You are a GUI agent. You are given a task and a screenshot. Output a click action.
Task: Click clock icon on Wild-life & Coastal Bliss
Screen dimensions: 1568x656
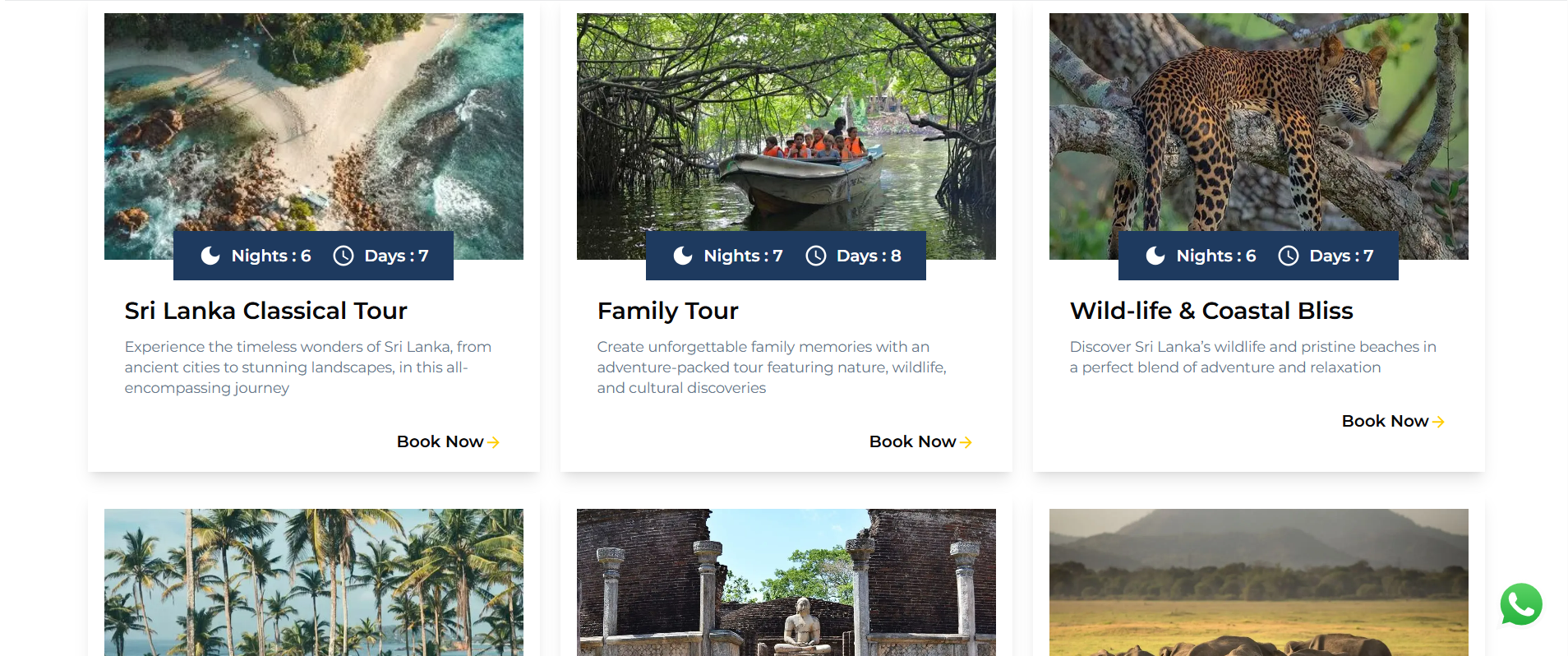coord(1288,256)
